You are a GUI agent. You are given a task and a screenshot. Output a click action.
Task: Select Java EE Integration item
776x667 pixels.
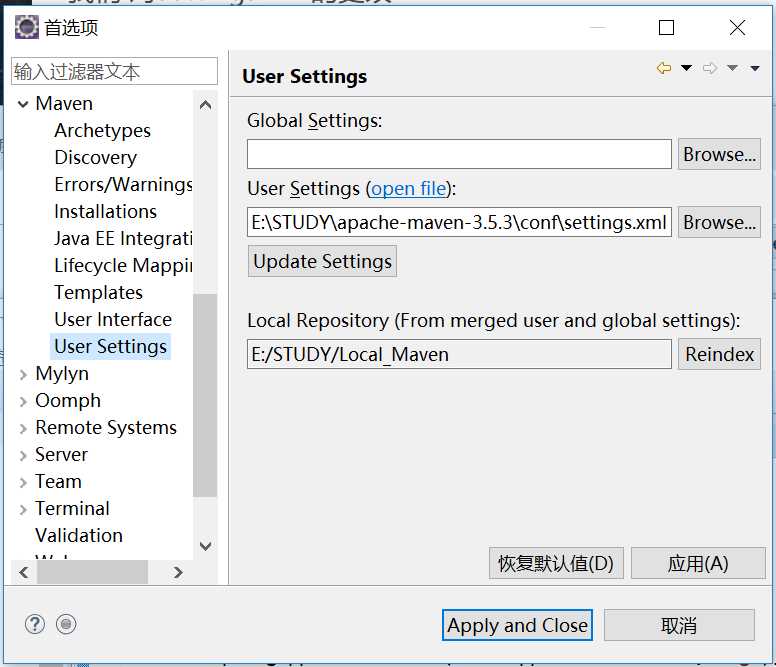coord(123,238)
